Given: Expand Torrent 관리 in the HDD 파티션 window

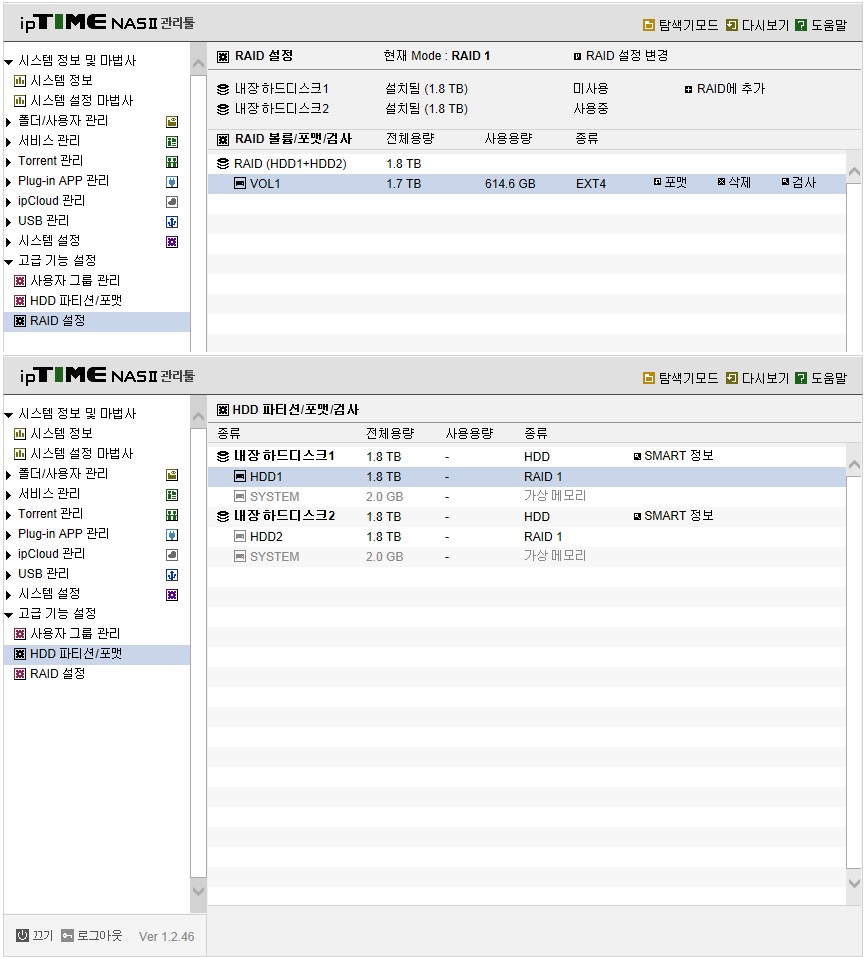Looking at the screenshot, I should point(9,515).
